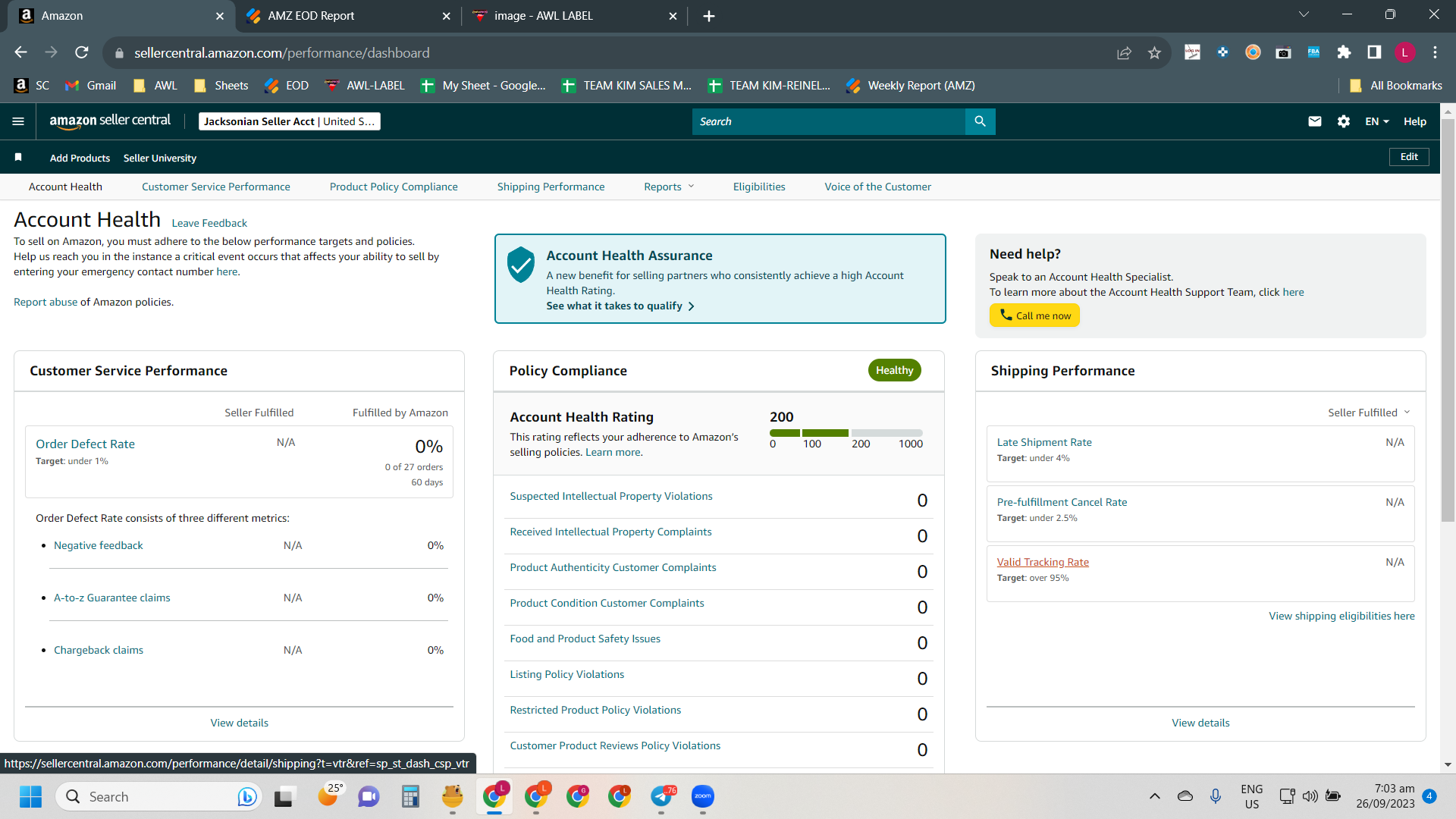Open the Seller Central hamburger menu
Viewport: 1456px width, 819px height.
[18, 121]
